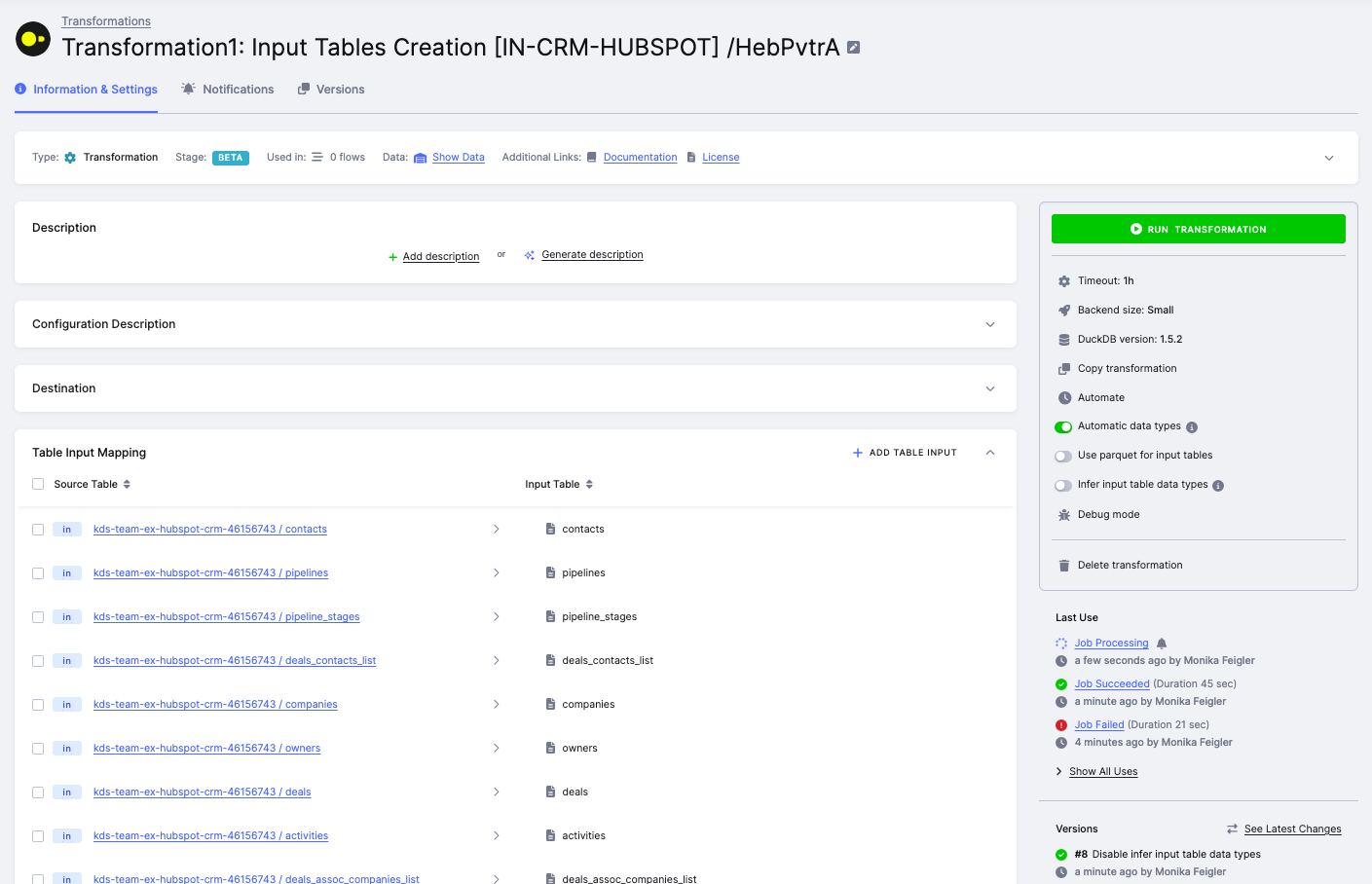Check the pipeline_stages row checkbox

(x=38, y=617)
